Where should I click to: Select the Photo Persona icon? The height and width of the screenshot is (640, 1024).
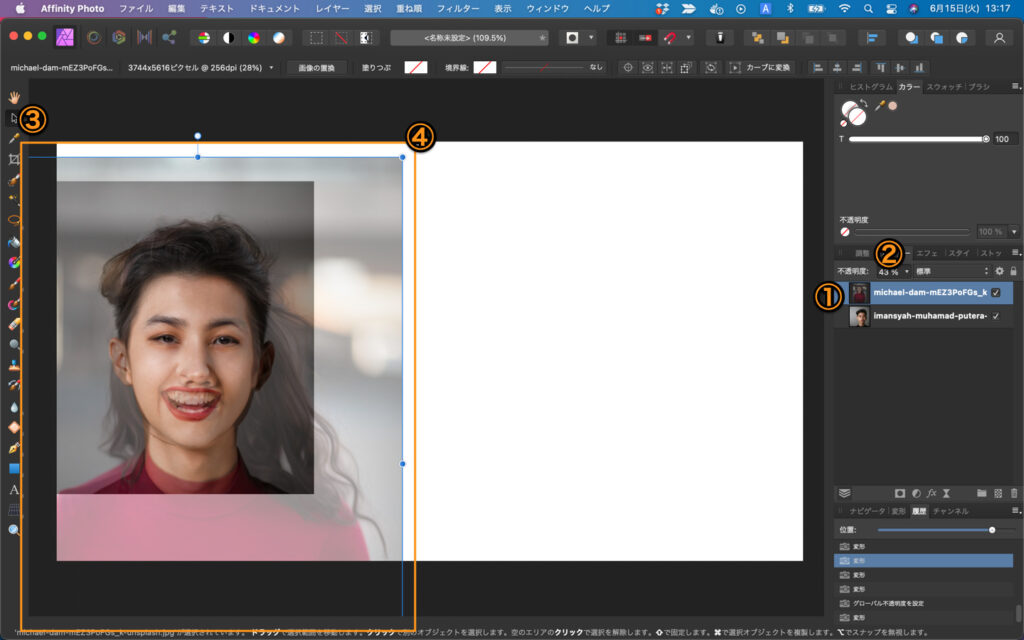[67, 37]
